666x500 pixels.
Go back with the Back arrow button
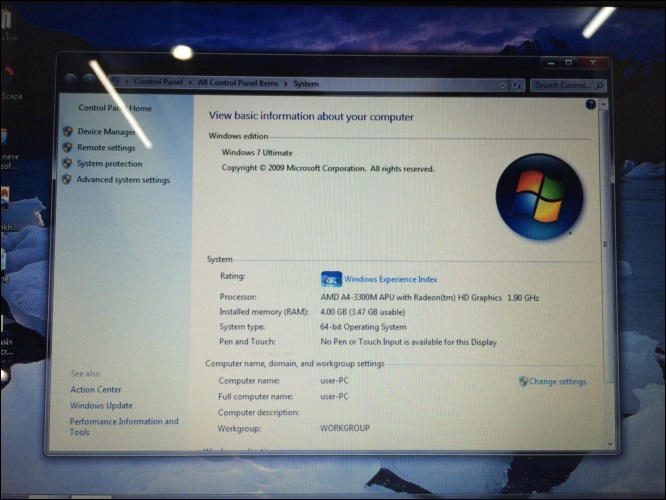(x=70, y=79)
